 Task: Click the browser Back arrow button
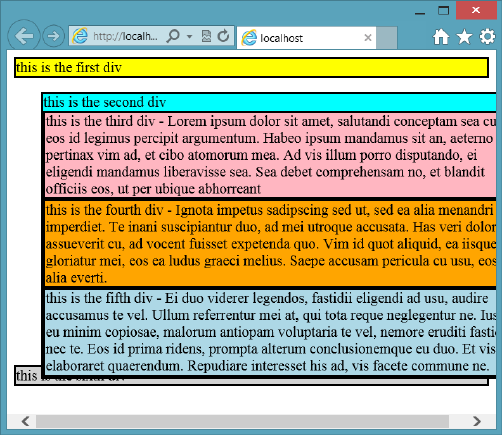(24, 36)
